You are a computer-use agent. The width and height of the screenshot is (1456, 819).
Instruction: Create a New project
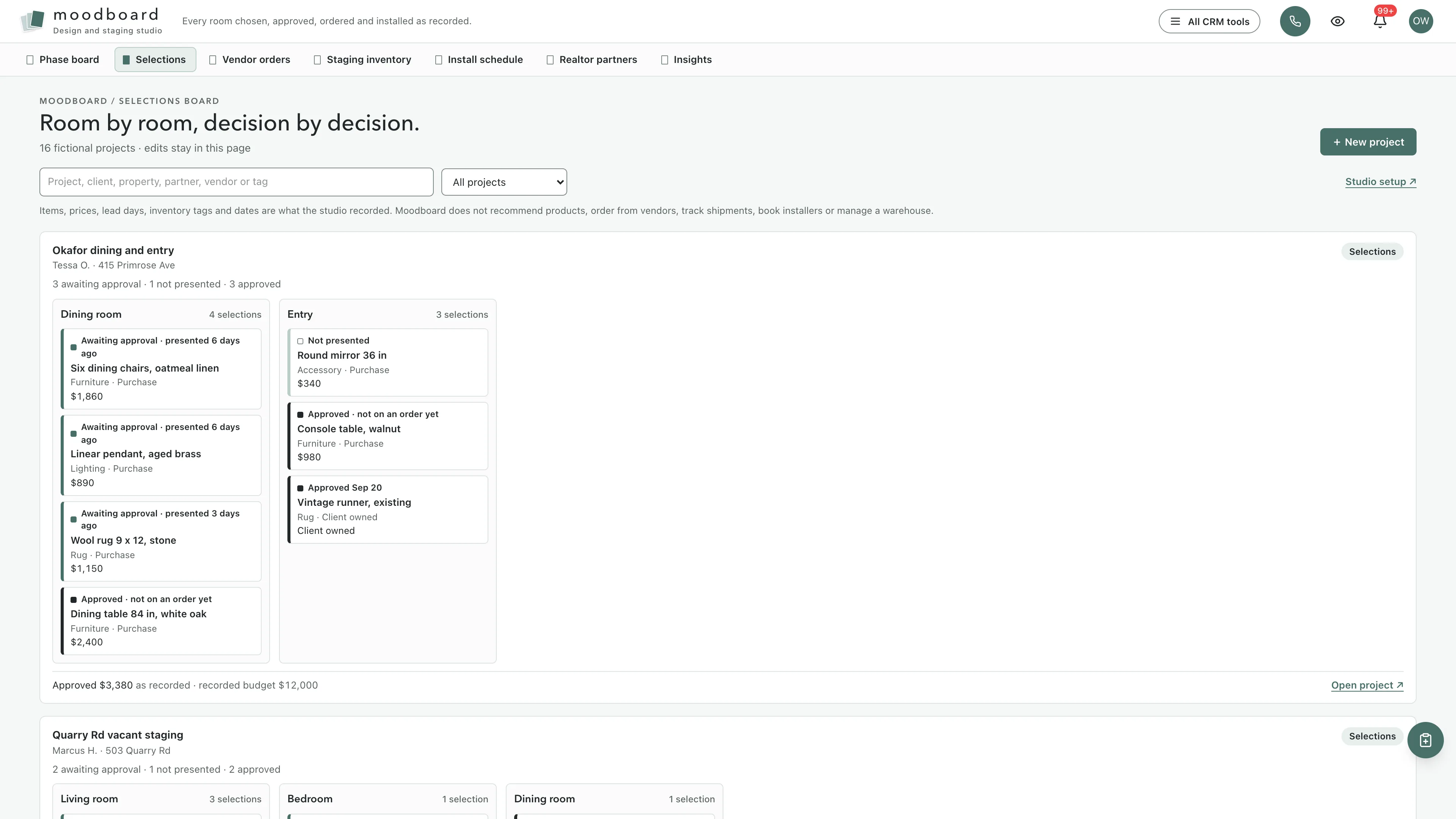point(1368,142)
